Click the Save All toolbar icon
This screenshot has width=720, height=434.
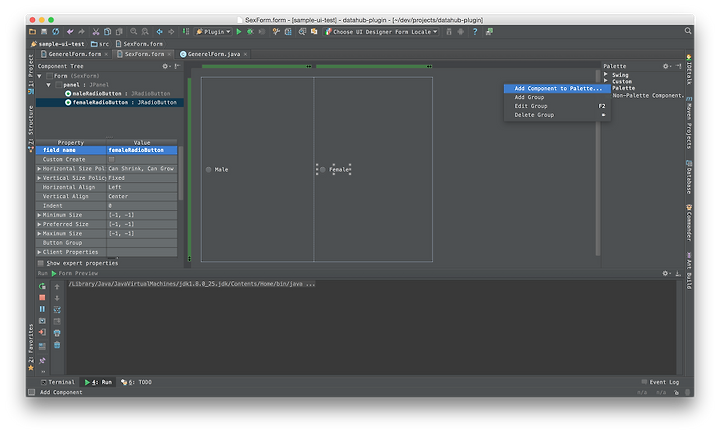coord(44,32)
